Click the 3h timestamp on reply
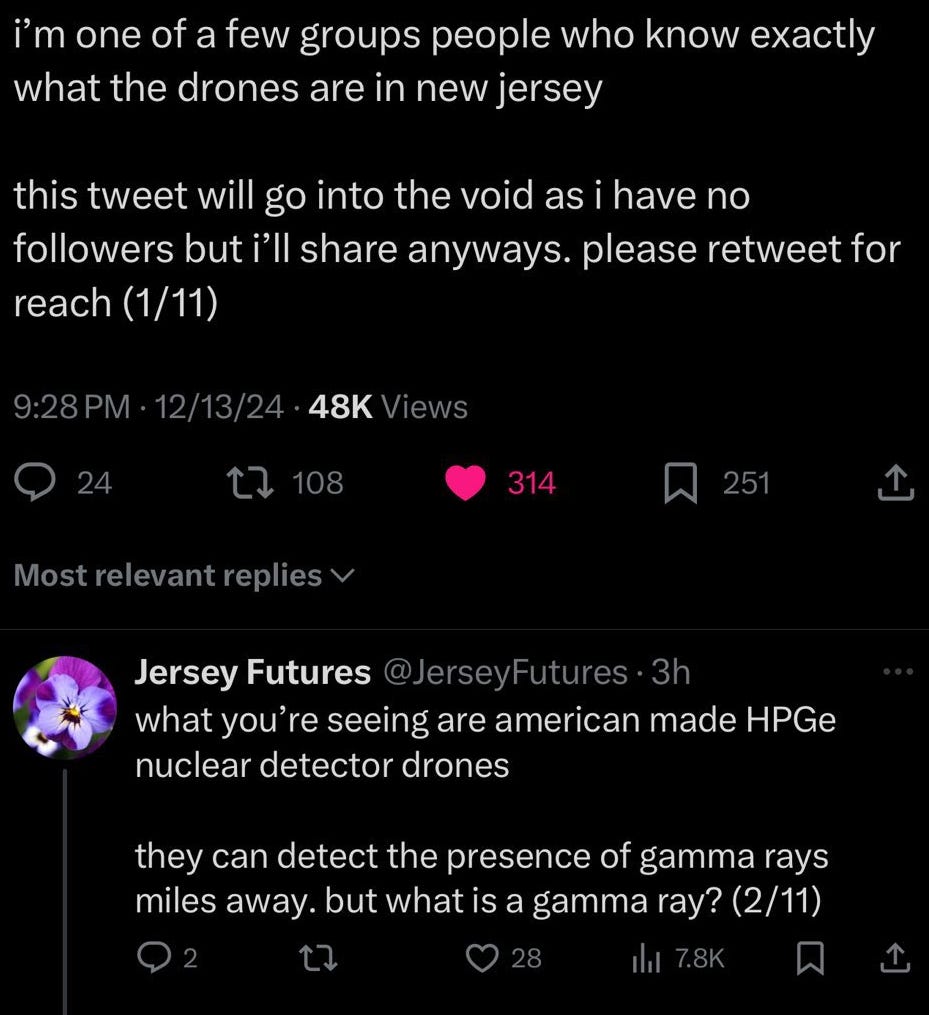This screenshot has width=929, height=1015. [670, 672]
